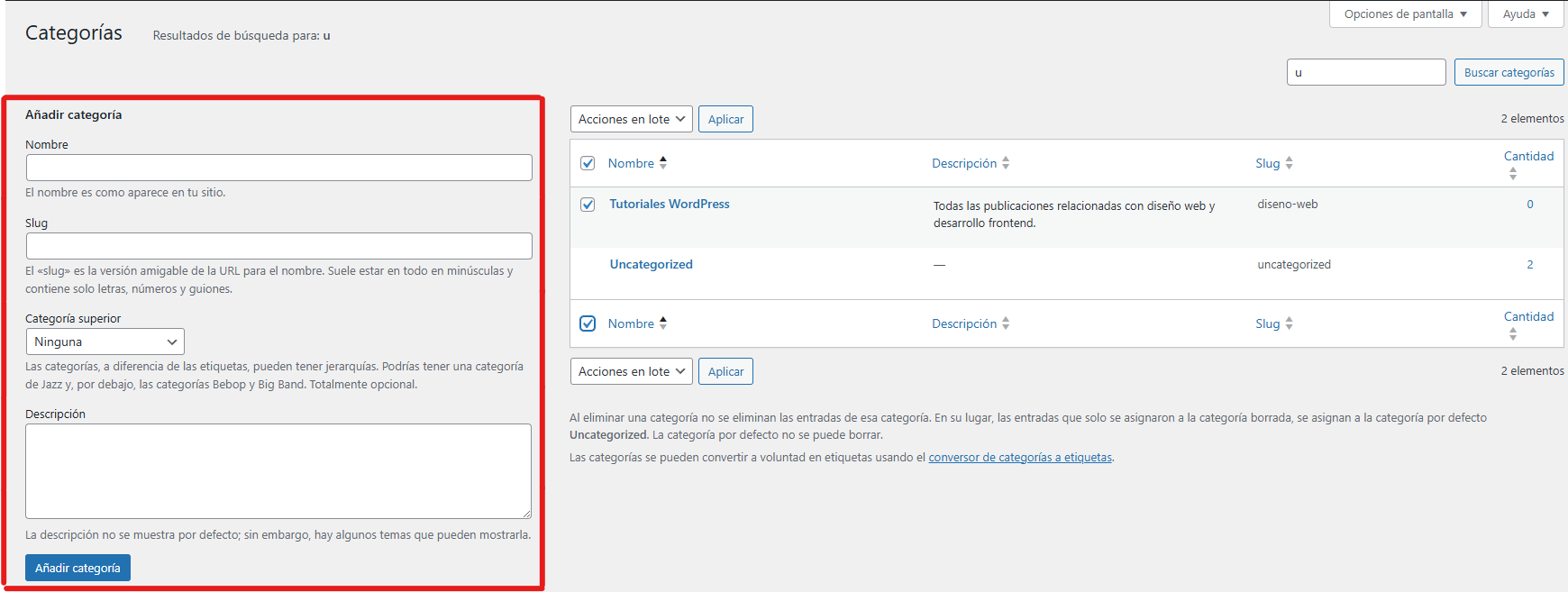Uncheck the Tutoriales WordPress row checkbox
The image size is (1568, 592).
point(588,205)
